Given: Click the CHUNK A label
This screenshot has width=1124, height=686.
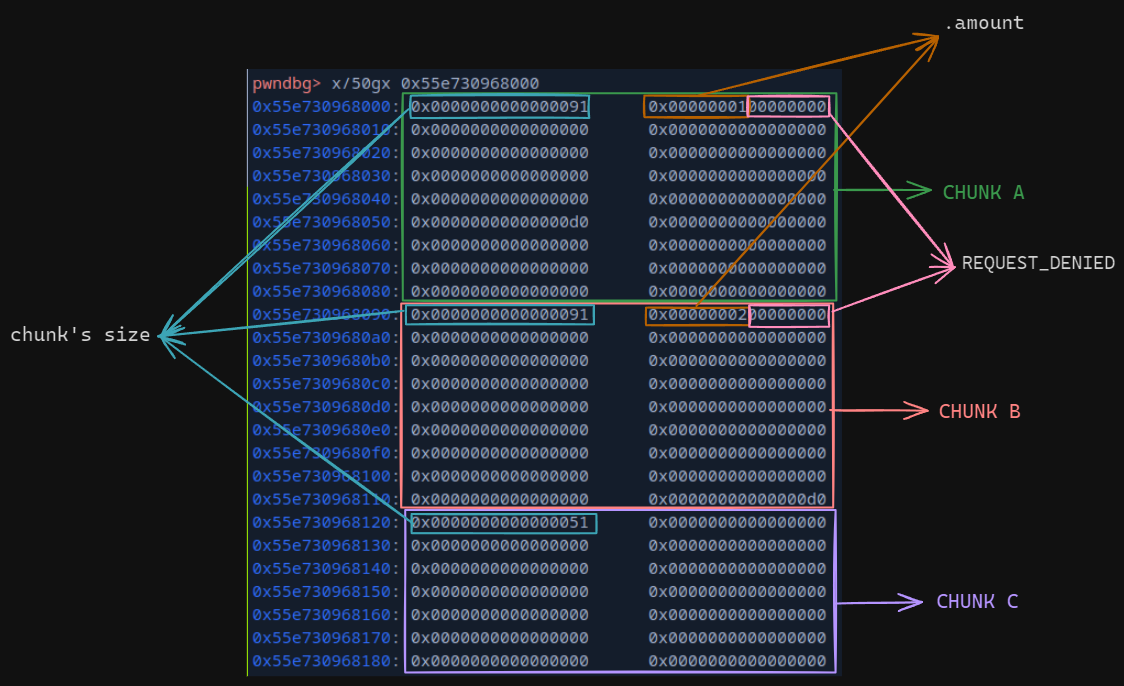Looking at the screenshot, I should point(983,192).
